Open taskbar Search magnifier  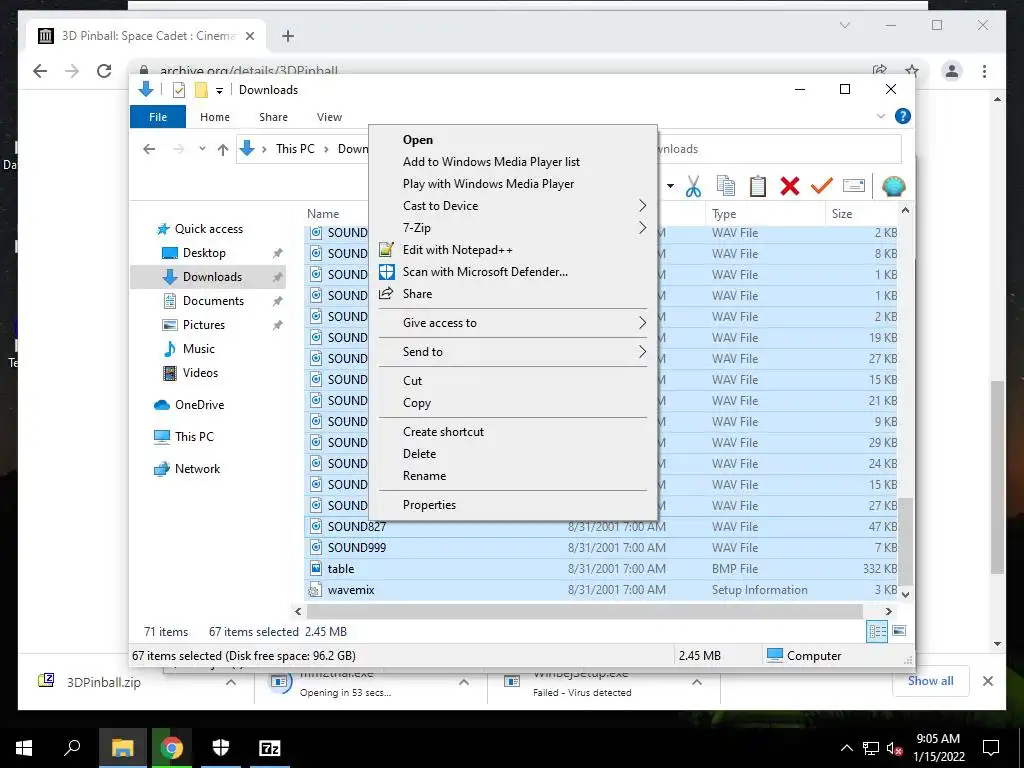click(x=72, y=748)
